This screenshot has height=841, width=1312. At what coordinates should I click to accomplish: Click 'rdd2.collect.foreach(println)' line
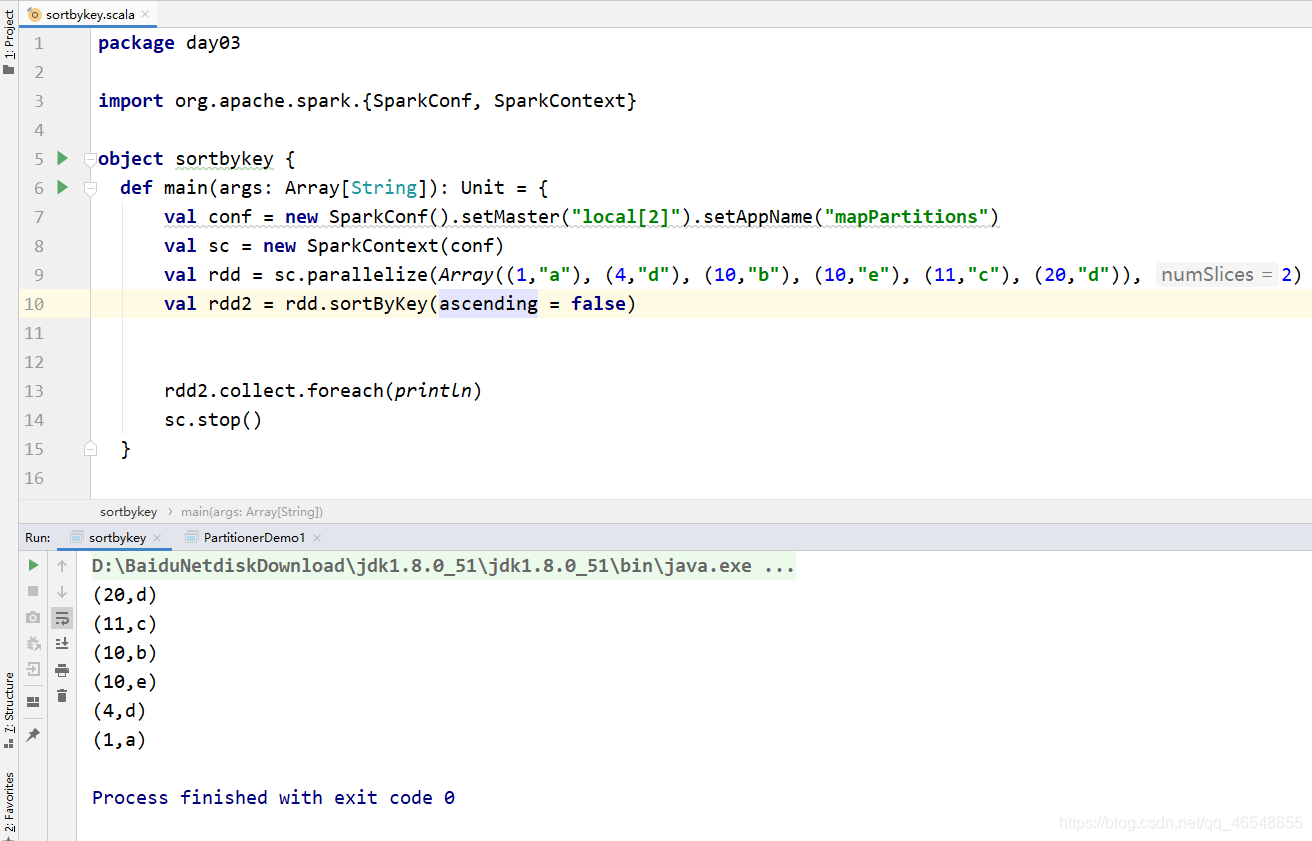pos(323,391)
